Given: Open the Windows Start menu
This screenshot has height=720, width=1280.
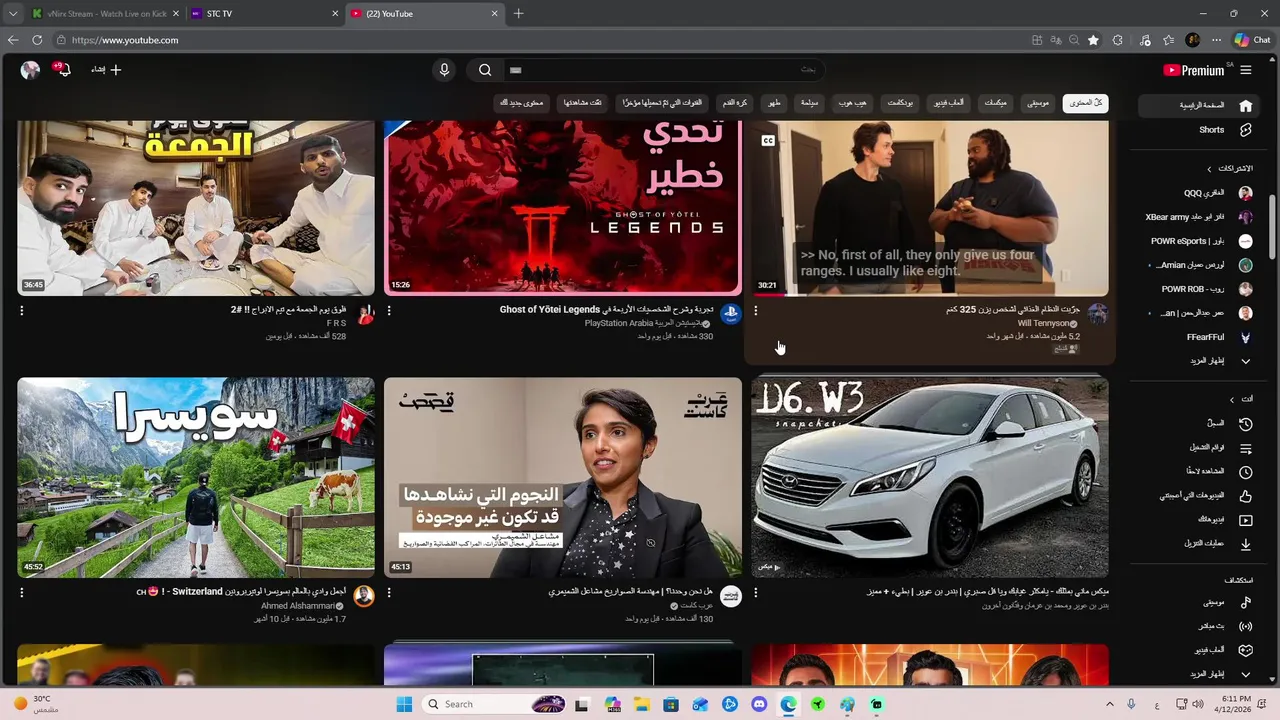Looking at the screenshot, I should coord(404,704).
